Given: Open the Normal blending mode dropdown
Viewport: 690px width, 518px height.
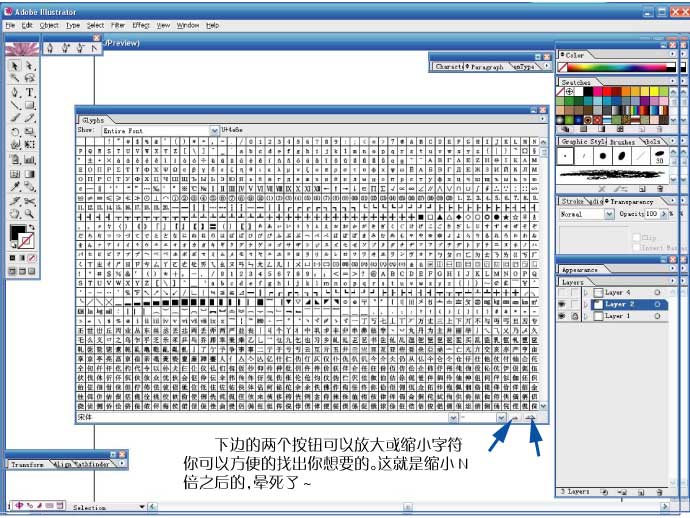Looking at the screenshot, I should pyautogui.click(x=609, y=214).
